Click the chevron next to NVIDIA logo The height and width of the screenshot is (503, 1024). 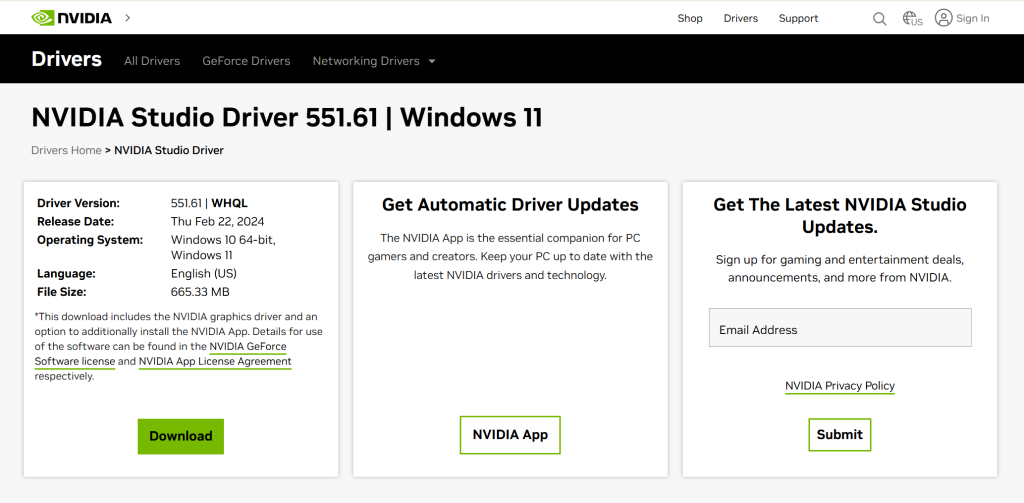(127, 18)
